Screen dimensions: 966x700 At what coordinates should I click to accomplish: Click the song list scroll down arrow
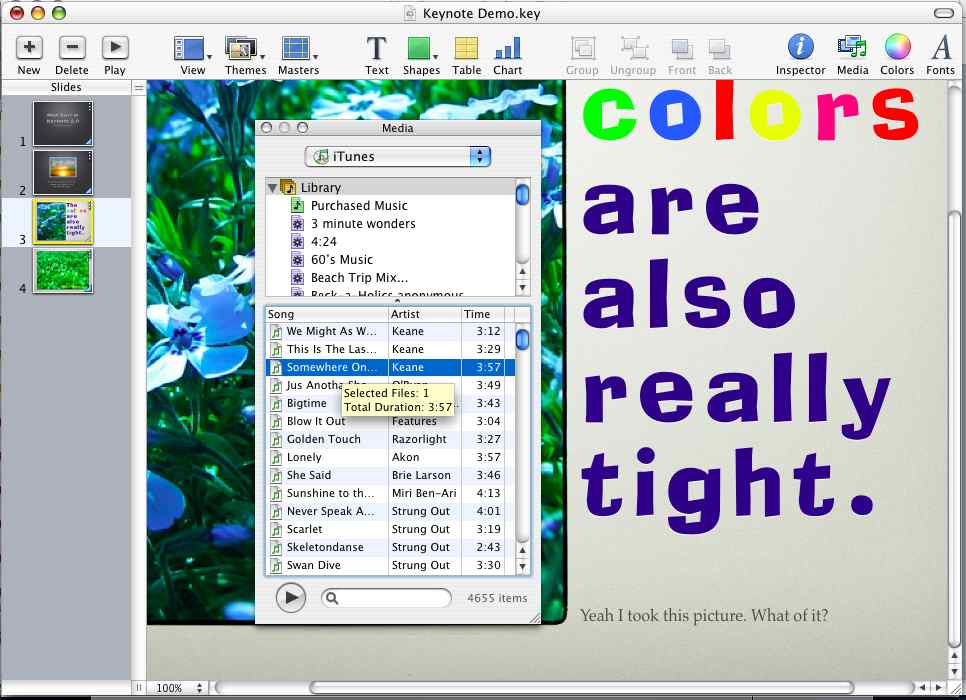pos(522,566)
